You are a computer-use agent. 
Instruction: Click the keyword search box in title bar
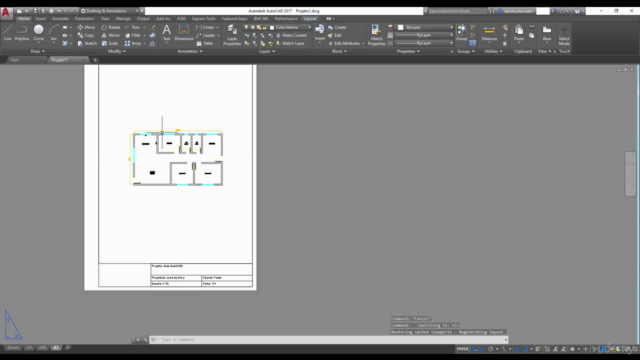click(457, 11)
